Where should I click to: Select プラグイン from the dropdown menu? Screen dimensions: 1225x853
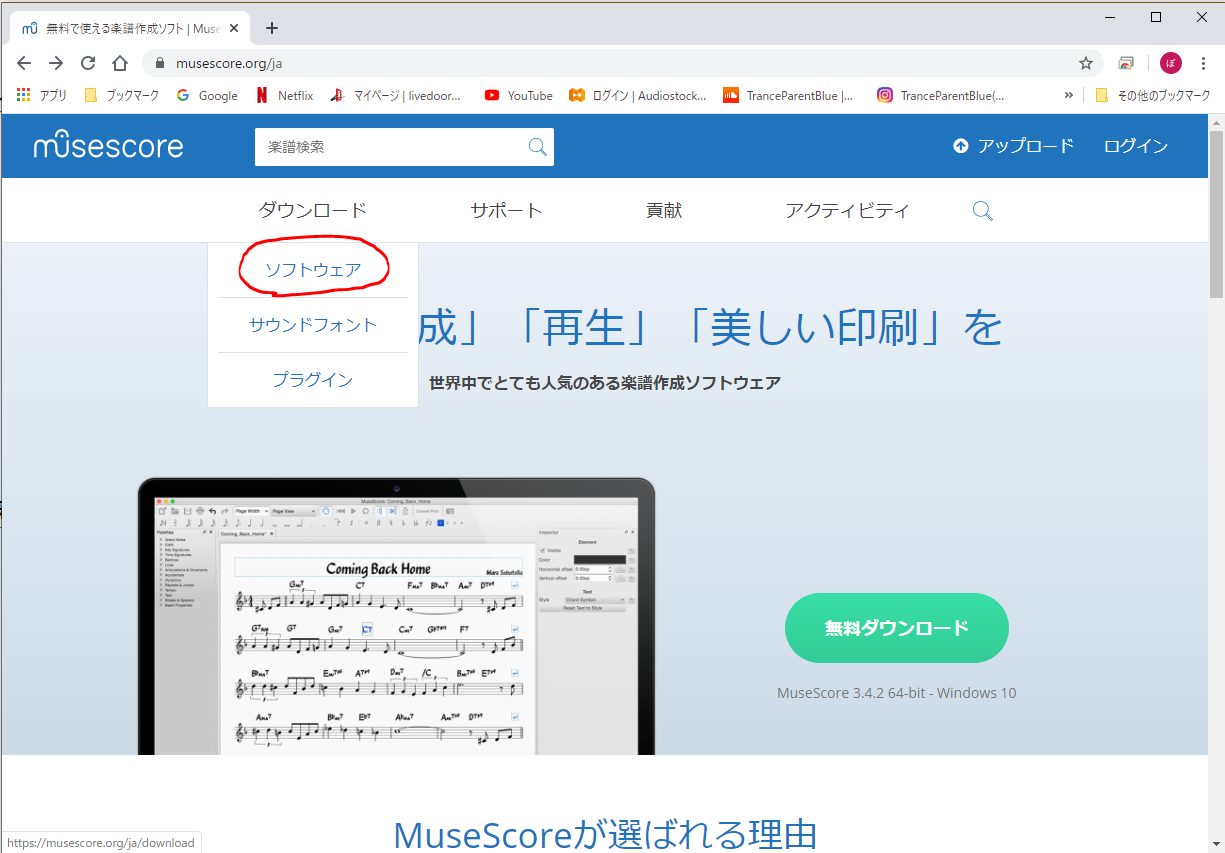(313, 380)
